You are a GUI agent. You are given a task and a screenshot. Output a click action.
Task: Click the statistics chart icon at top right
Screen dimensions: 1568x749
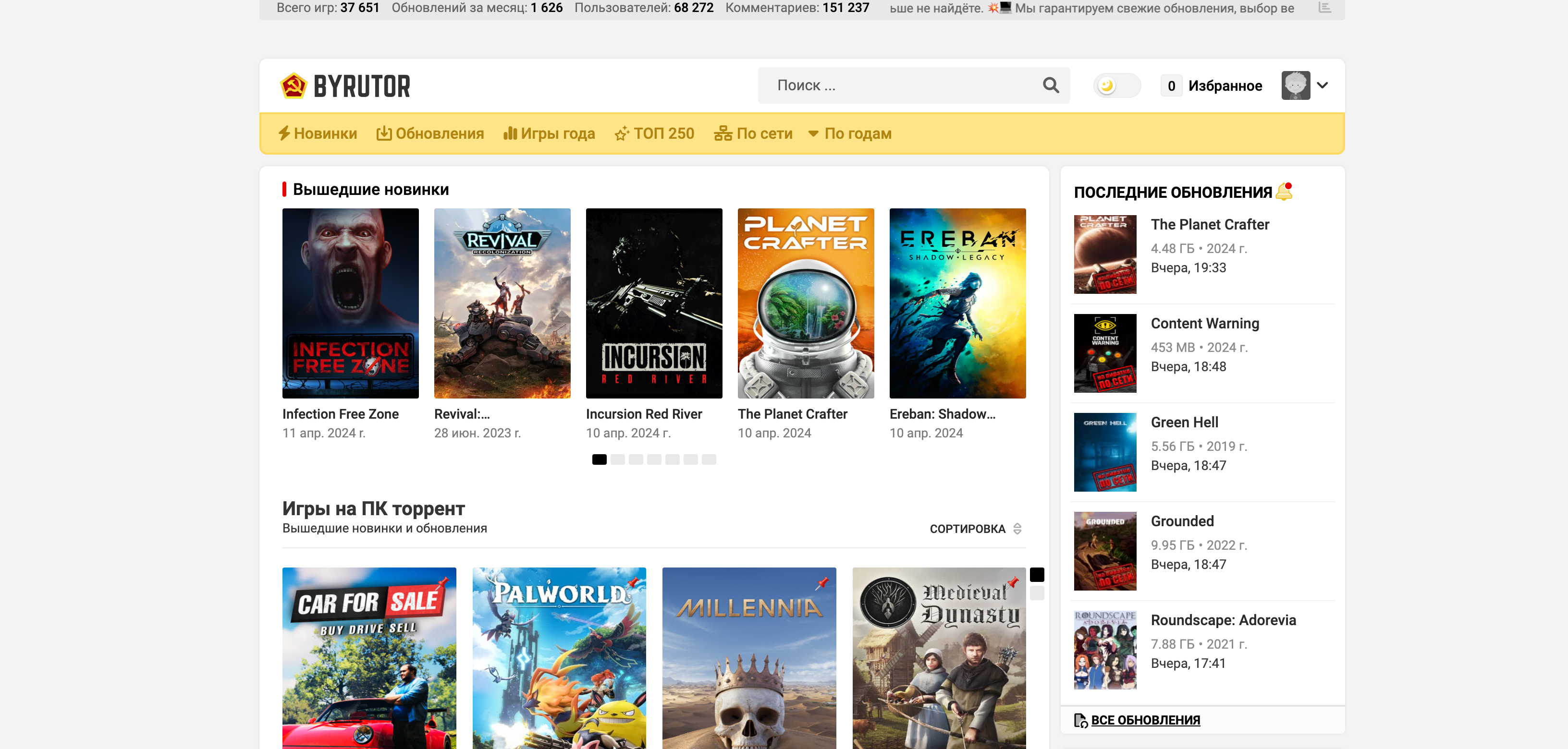coord(1324,7)
